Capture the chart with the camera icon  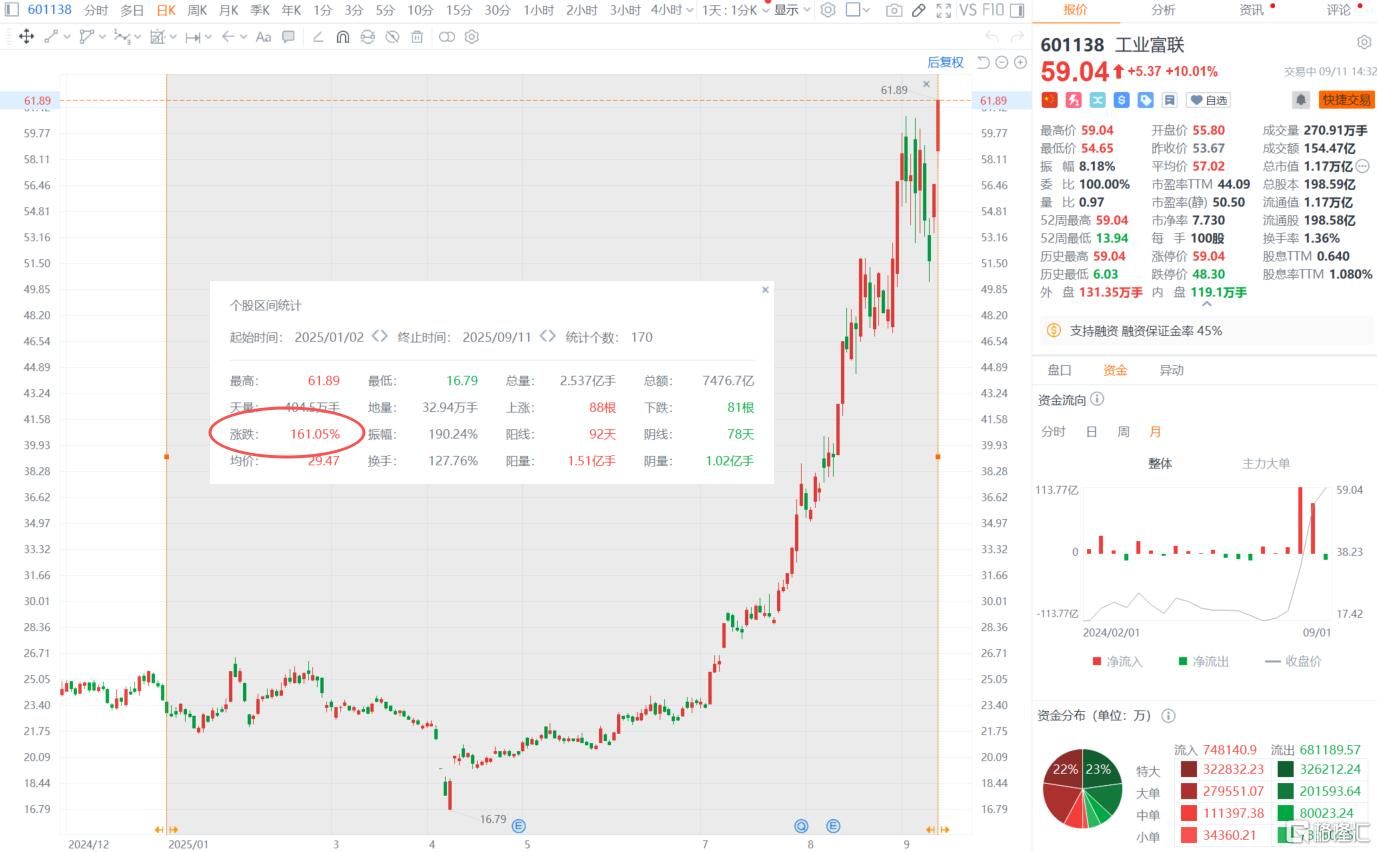click(893, 11)
